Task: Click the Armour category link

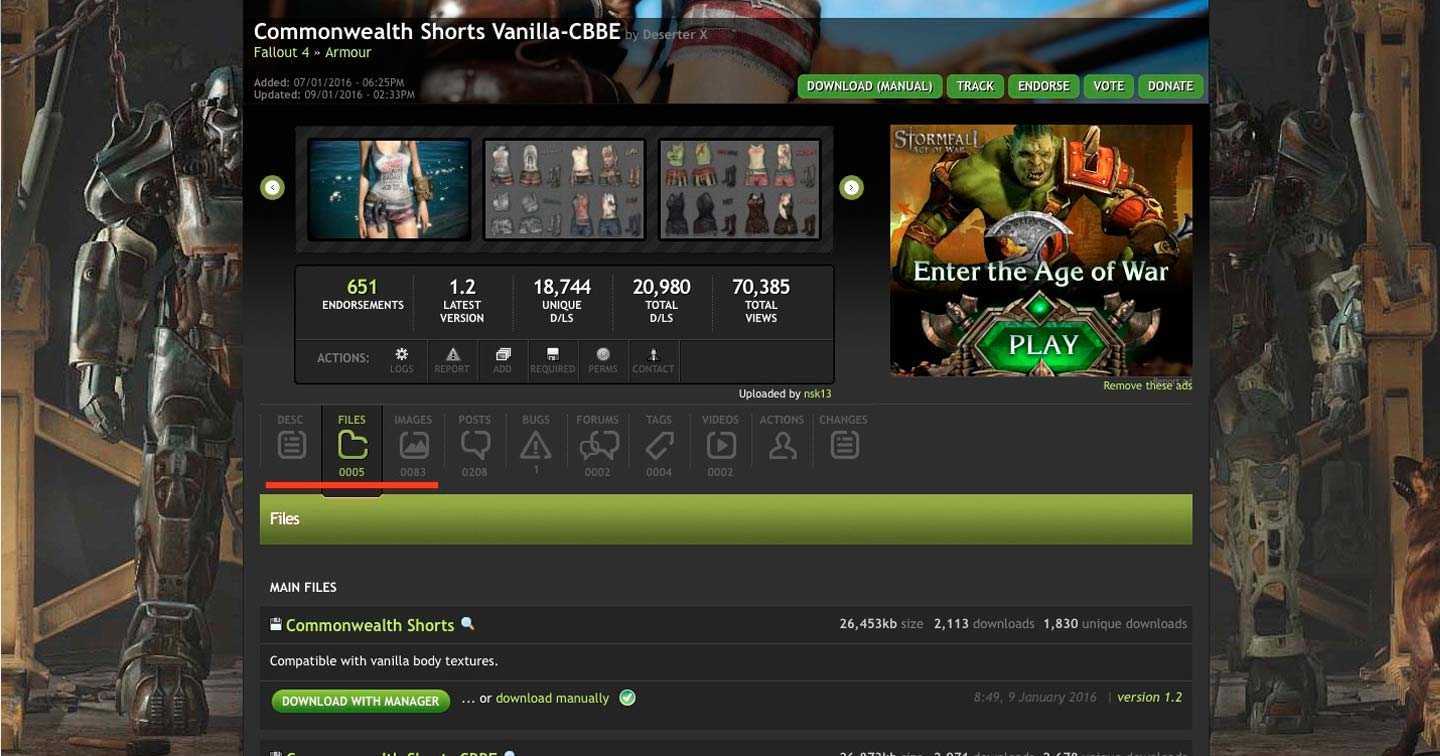Action: [x=348, y=52]
